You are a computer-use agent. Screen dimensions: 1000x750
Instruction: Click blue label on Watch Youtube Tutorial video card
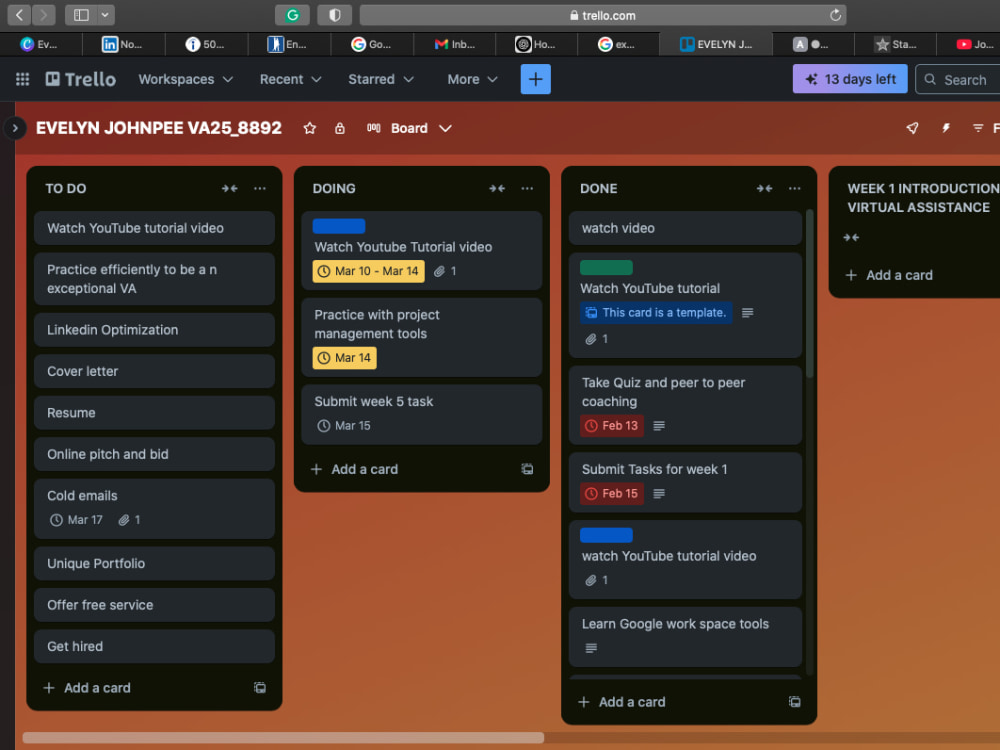[339, 226]
